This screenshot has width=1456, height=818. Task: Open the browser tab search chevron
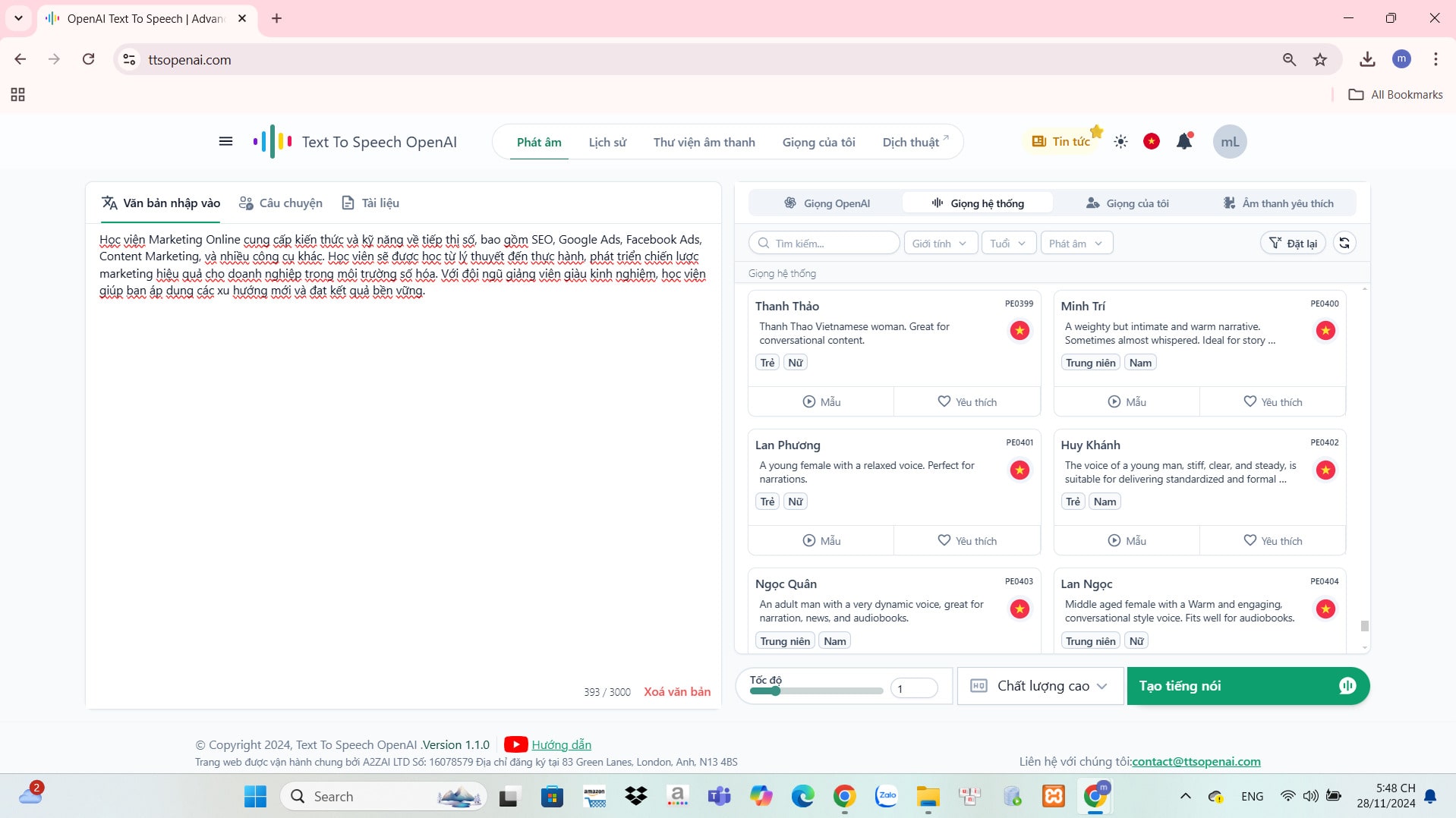click(18, 18)
